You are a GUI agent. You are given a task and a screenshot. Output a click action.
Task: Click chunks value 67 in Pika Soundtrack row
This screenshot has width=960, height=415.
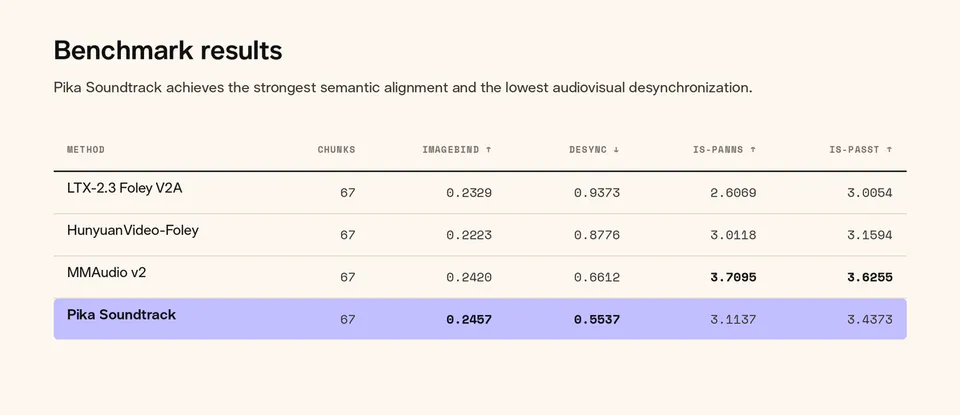pyautogui.click(x=348, y=320)
